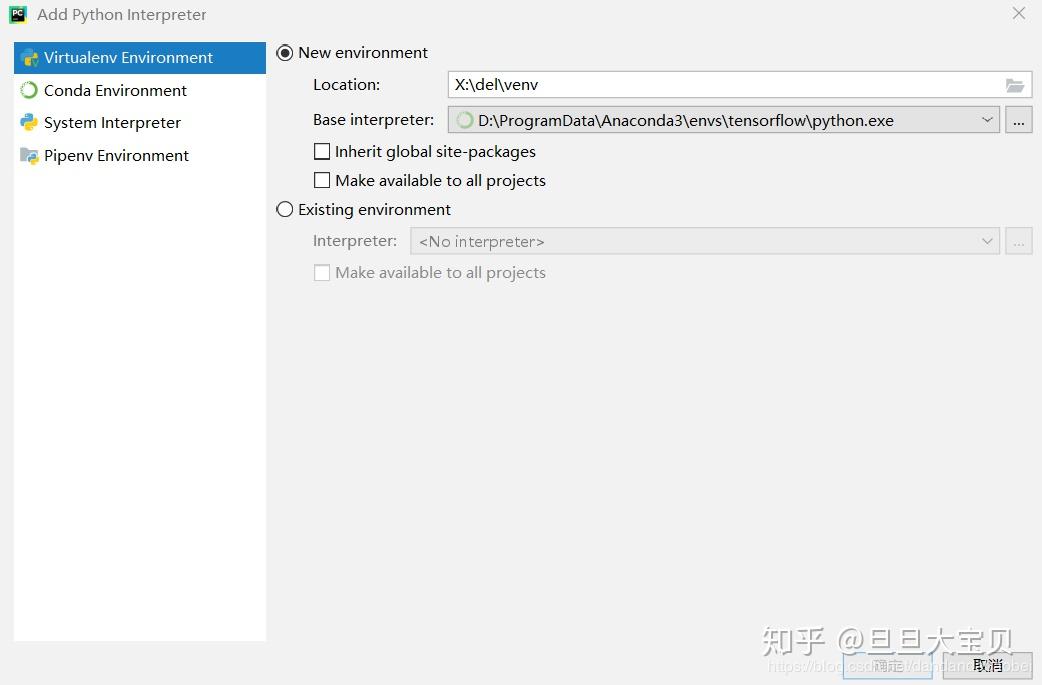
Task: Click the Pipenv Environment icon
Action: [27, 155]
